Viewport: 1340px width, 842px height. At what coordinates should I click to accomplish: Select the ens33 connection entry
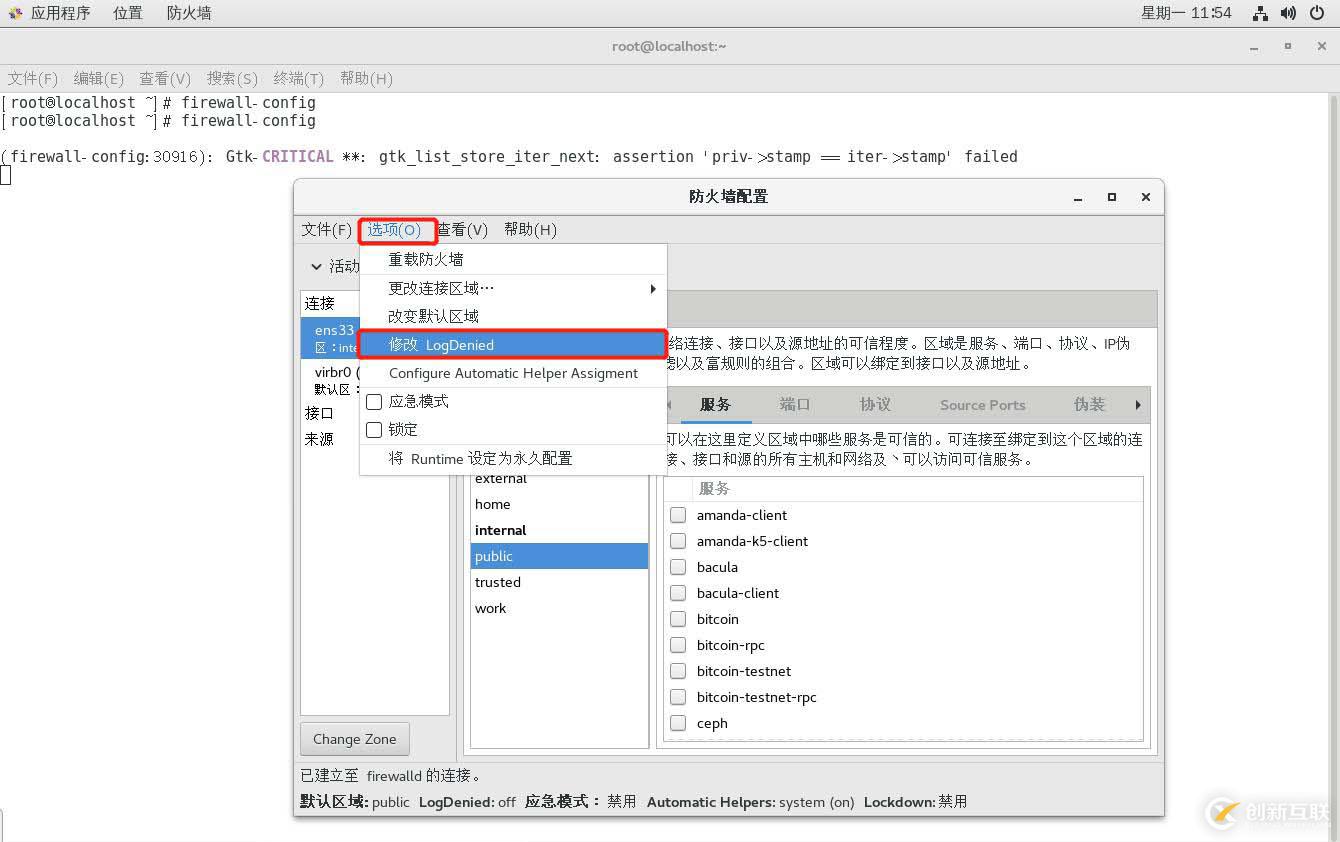point(330,338)
